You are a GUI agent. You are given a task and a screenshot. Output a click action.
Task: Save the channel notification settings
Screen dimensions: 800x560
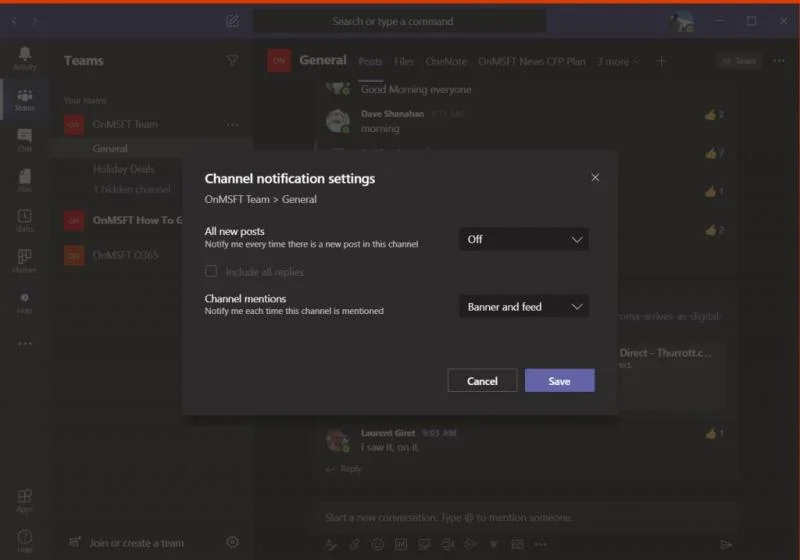(x=559, y=380)
